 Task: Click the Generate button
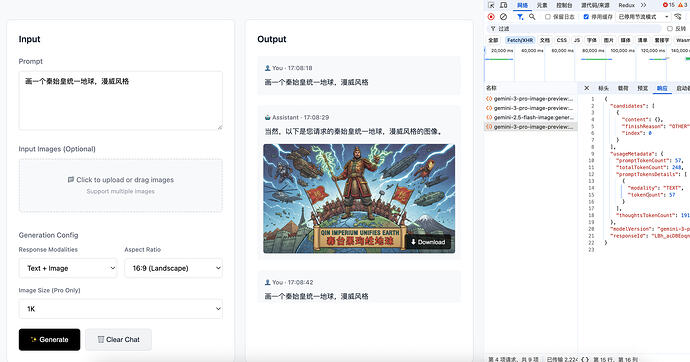tap(49, 340)
